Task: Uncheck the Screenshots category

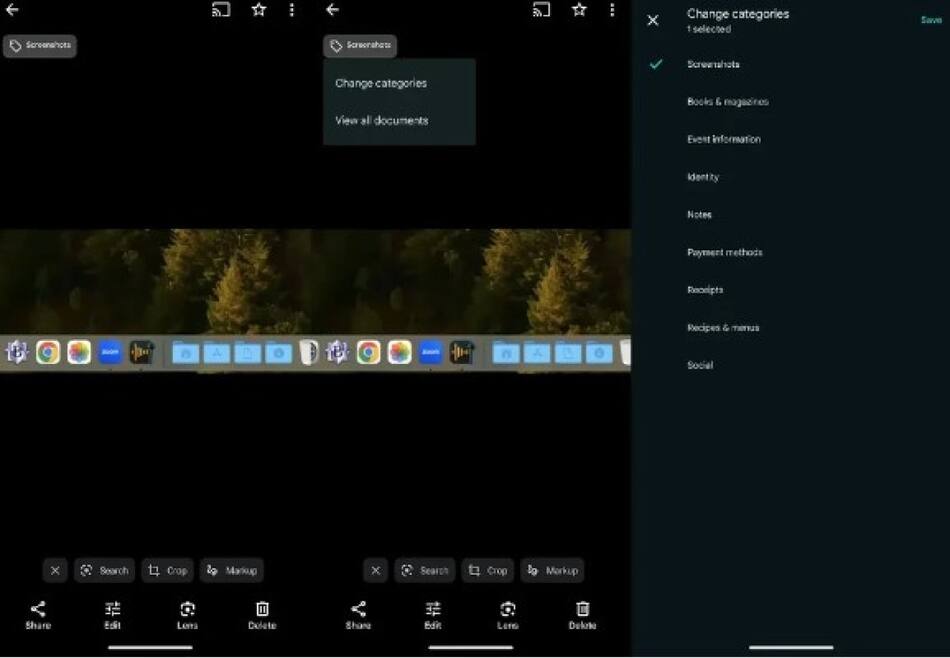Action: (x=656, y=64)
